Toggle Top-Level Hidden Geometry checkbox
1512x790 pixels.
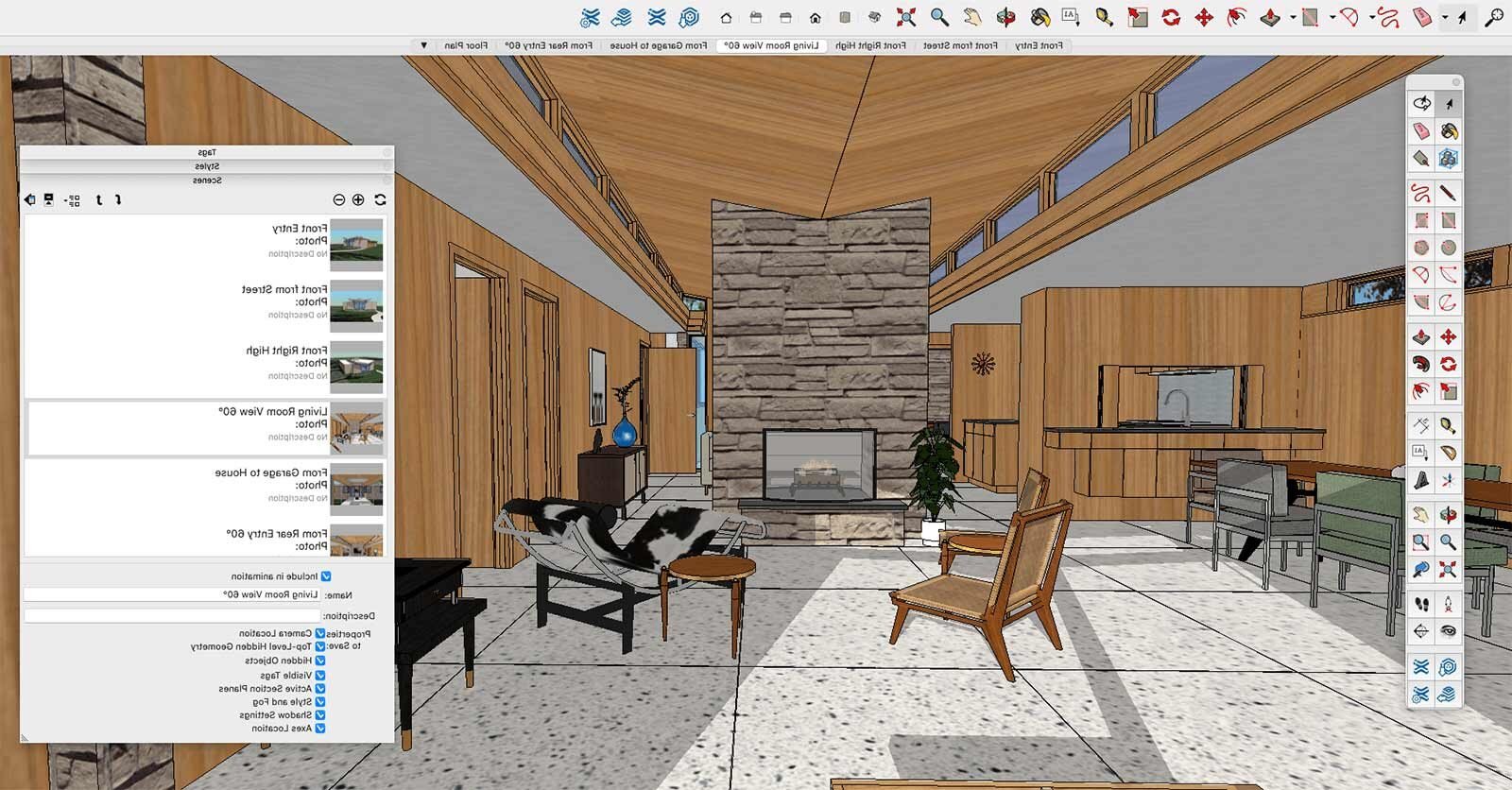point(320,647)
